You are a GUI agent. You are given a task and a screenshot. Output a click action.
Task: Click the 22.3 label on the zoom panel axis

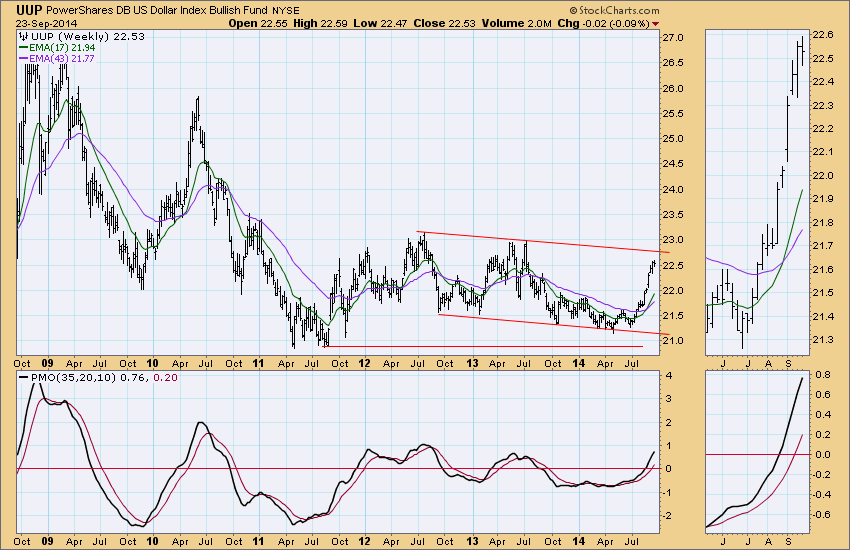pos(823,105)
